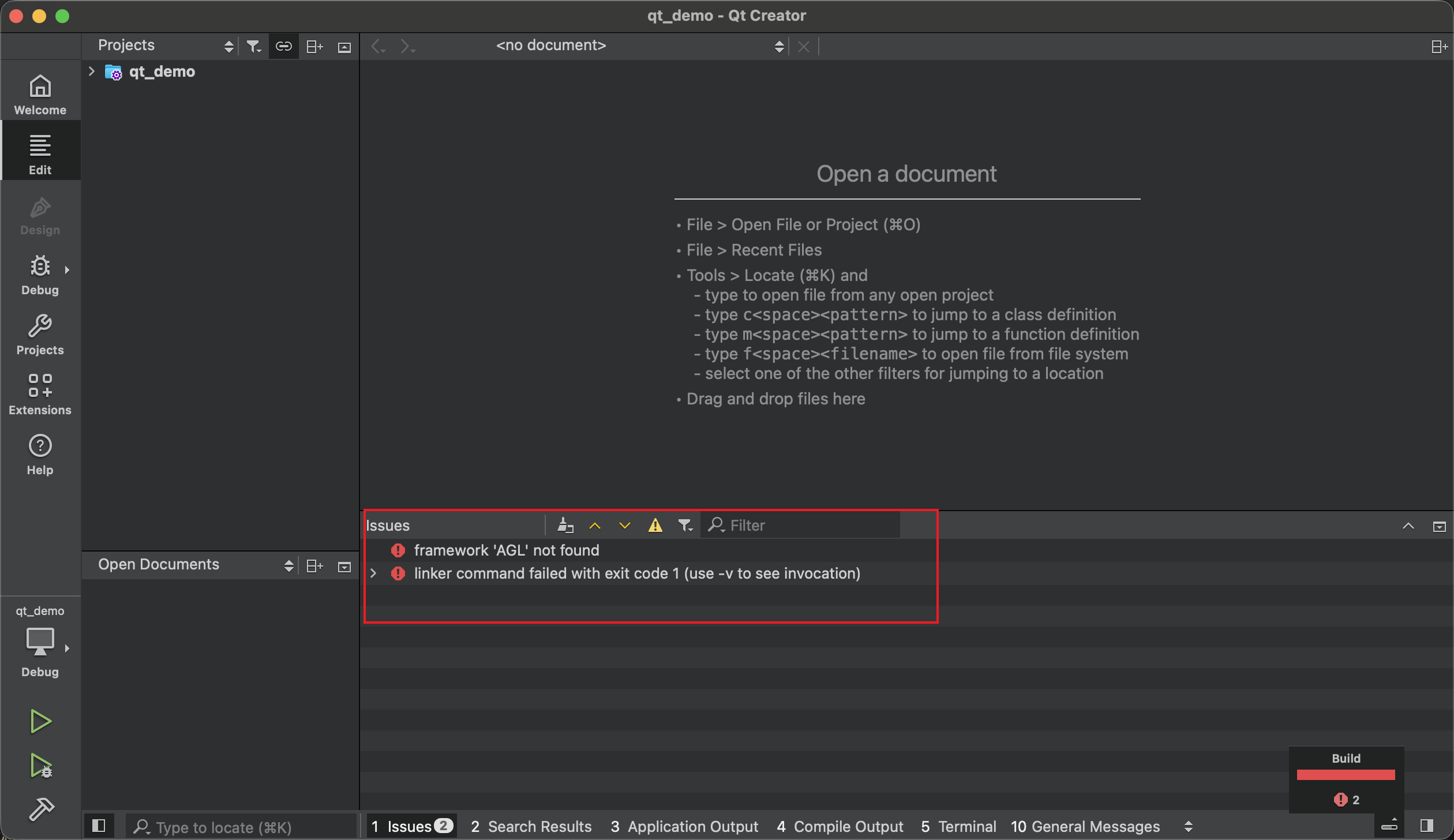Image resolution: width=1454 pixels, height=840 pixels.
Task: Expand the qt_demo project tree
Action: click(91, 71)
